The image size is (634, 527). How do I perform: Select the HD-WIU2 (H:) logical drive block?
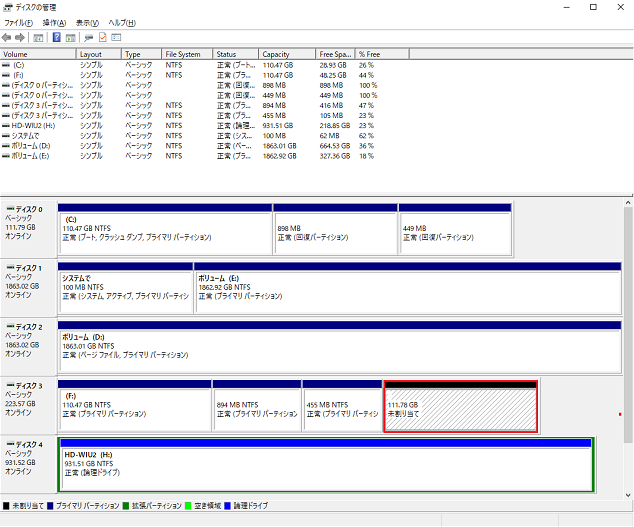326,464
